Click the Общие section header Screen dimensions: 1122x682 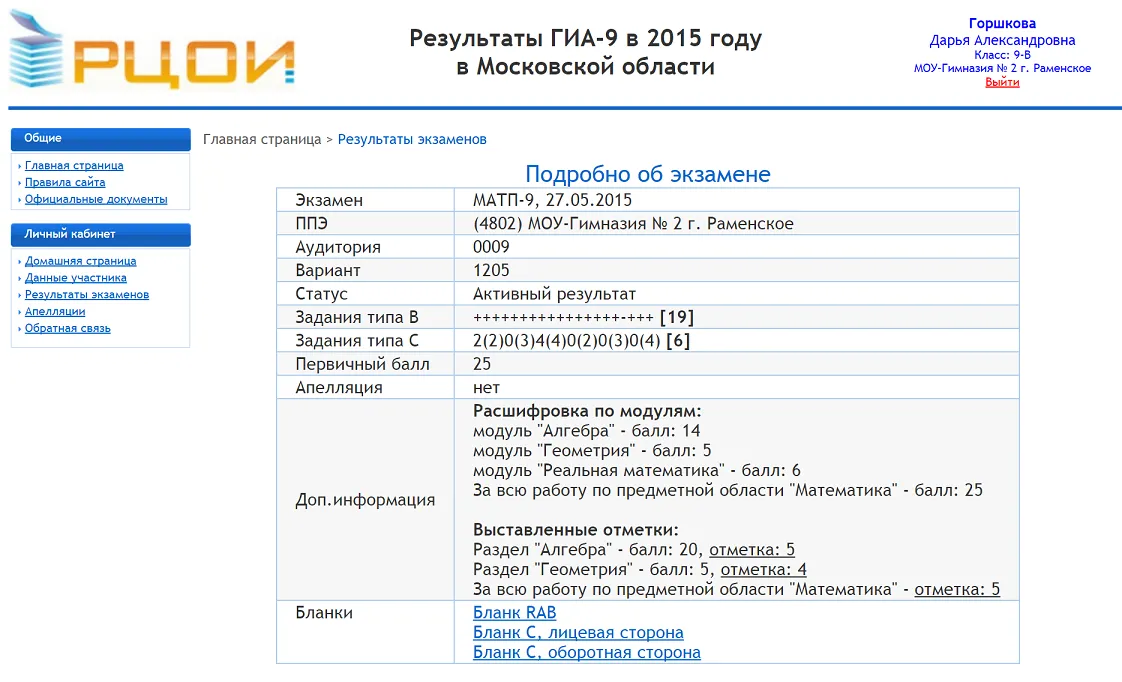pos(101,139)
